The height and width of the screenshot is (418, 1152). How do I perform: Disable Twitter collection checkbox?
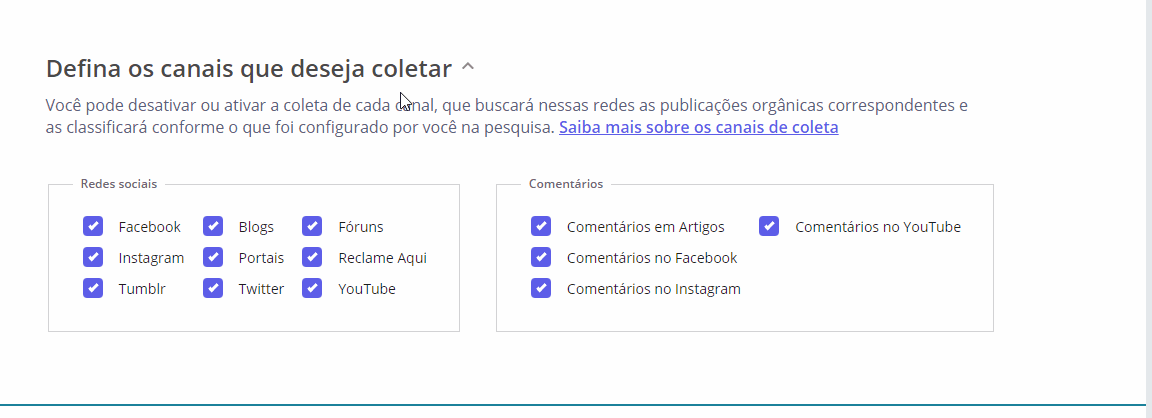(x=213, y=289)
